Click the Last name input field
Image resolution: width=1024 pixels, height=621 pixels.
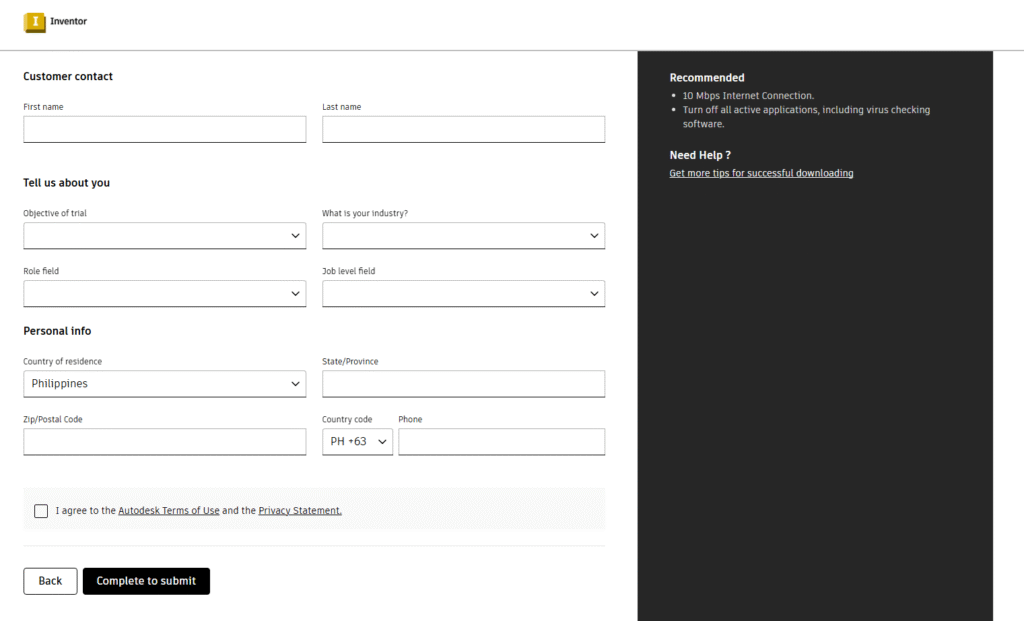coord(463,129)
